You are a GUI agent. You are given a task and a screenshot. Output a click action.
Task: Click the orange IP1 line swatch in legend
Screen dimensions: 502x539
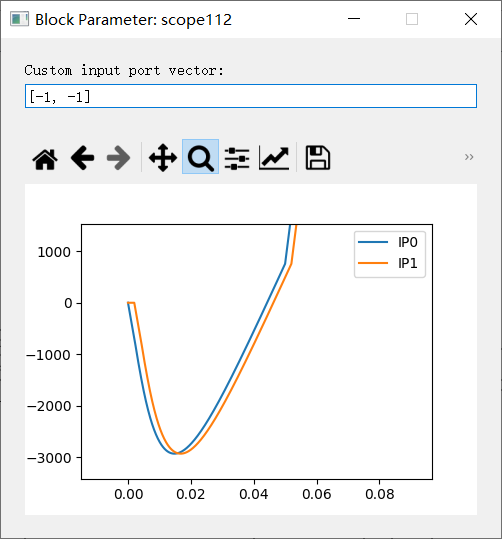[x=373, y=263]
